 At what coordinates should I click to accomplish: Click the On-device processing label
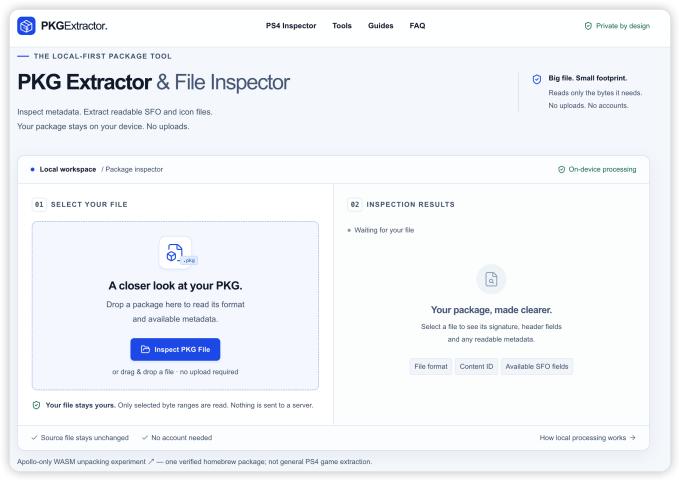click(x=602, y=169)
